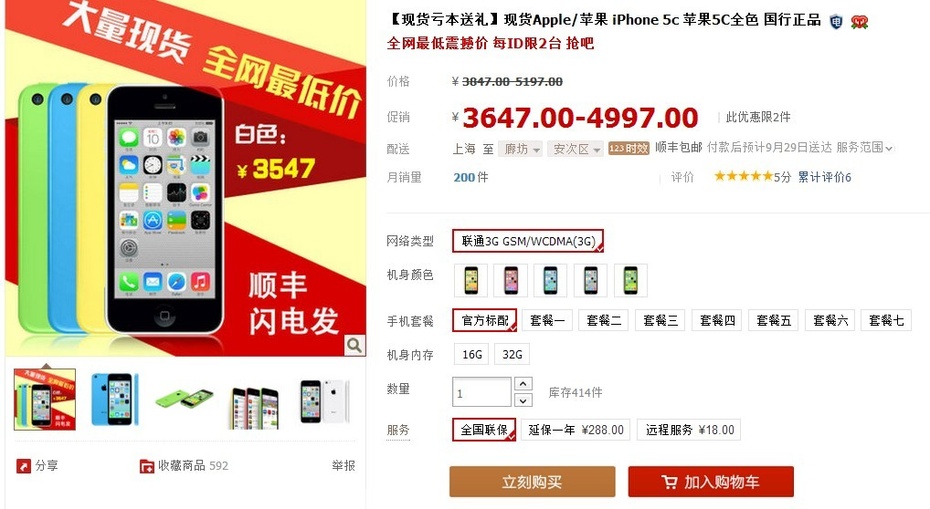
Task: Click the blue shield badge beside title
Action: (836, 22)
